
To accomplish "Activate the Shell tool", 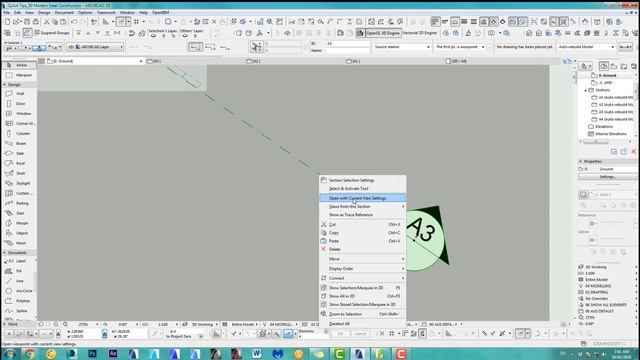I will [19, 173].
